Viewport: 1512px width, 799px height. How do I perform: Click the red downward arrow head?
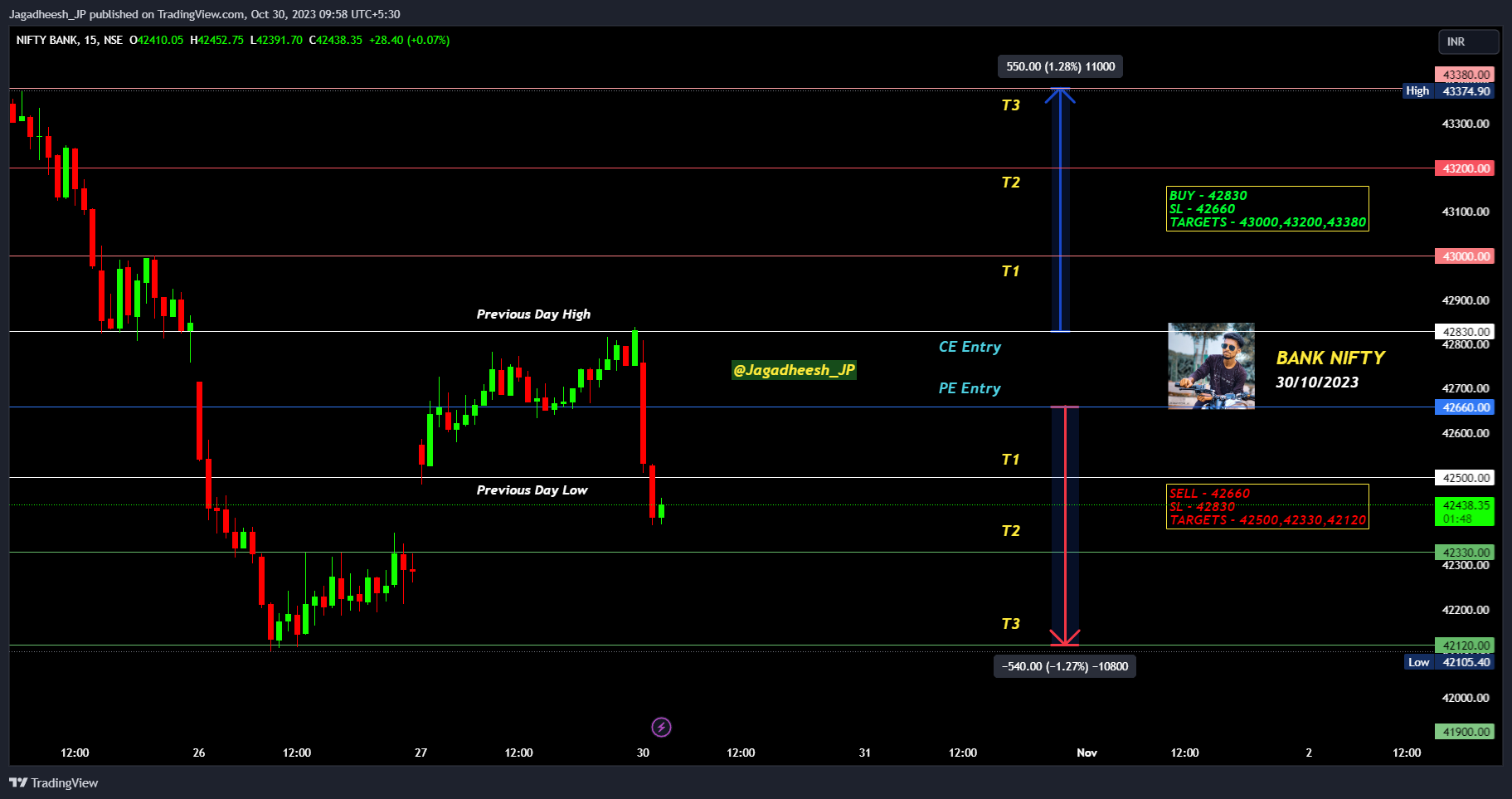point(1065,638)
